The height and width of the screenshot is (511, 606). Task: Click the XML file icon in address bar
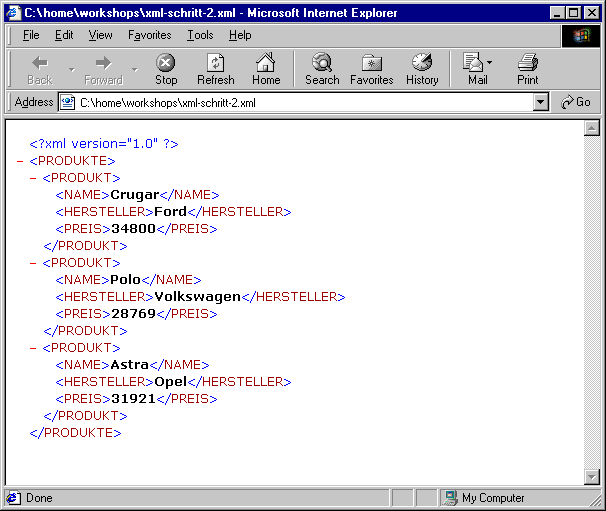(x=67, y=102)
